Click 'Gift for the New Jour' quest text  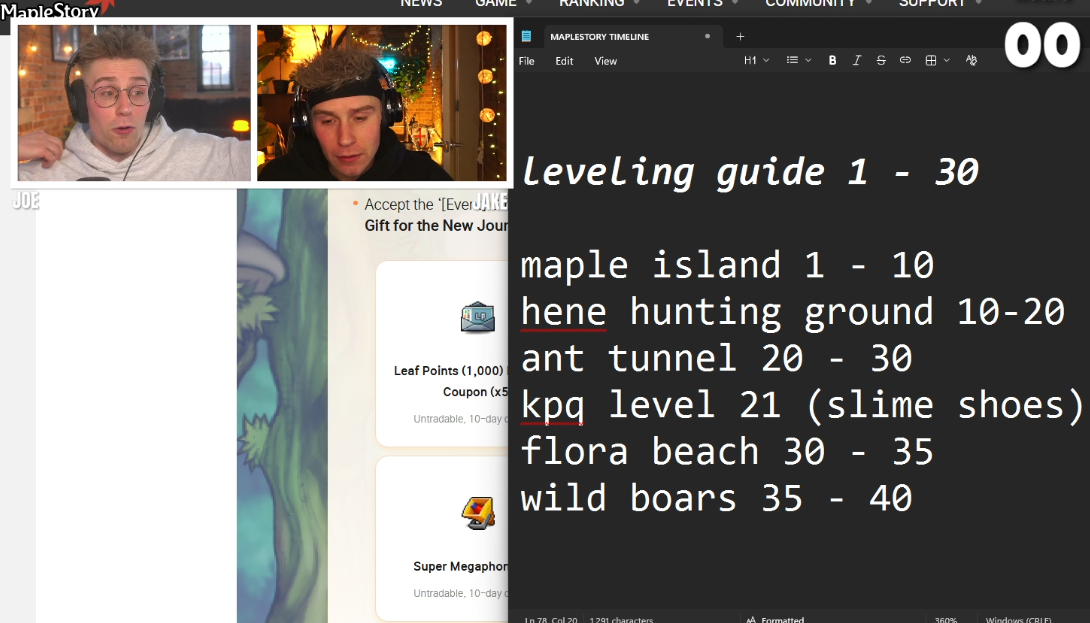[437, 226]
